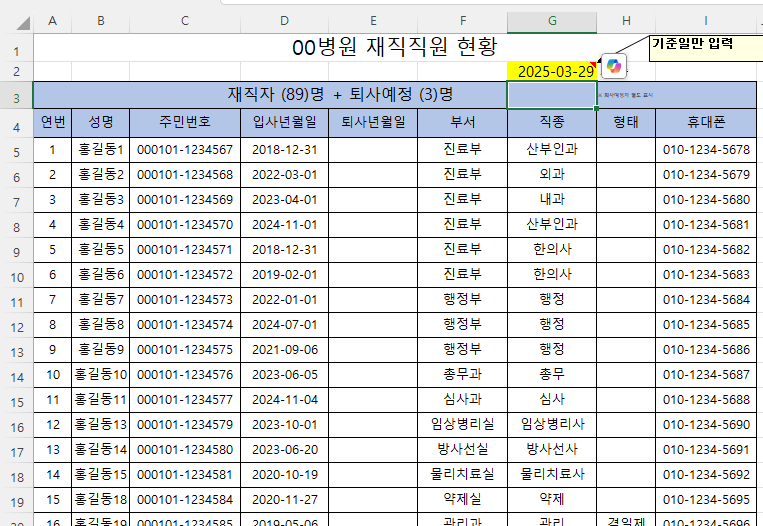Click the '임상병리실' department cell

[462, 425]
